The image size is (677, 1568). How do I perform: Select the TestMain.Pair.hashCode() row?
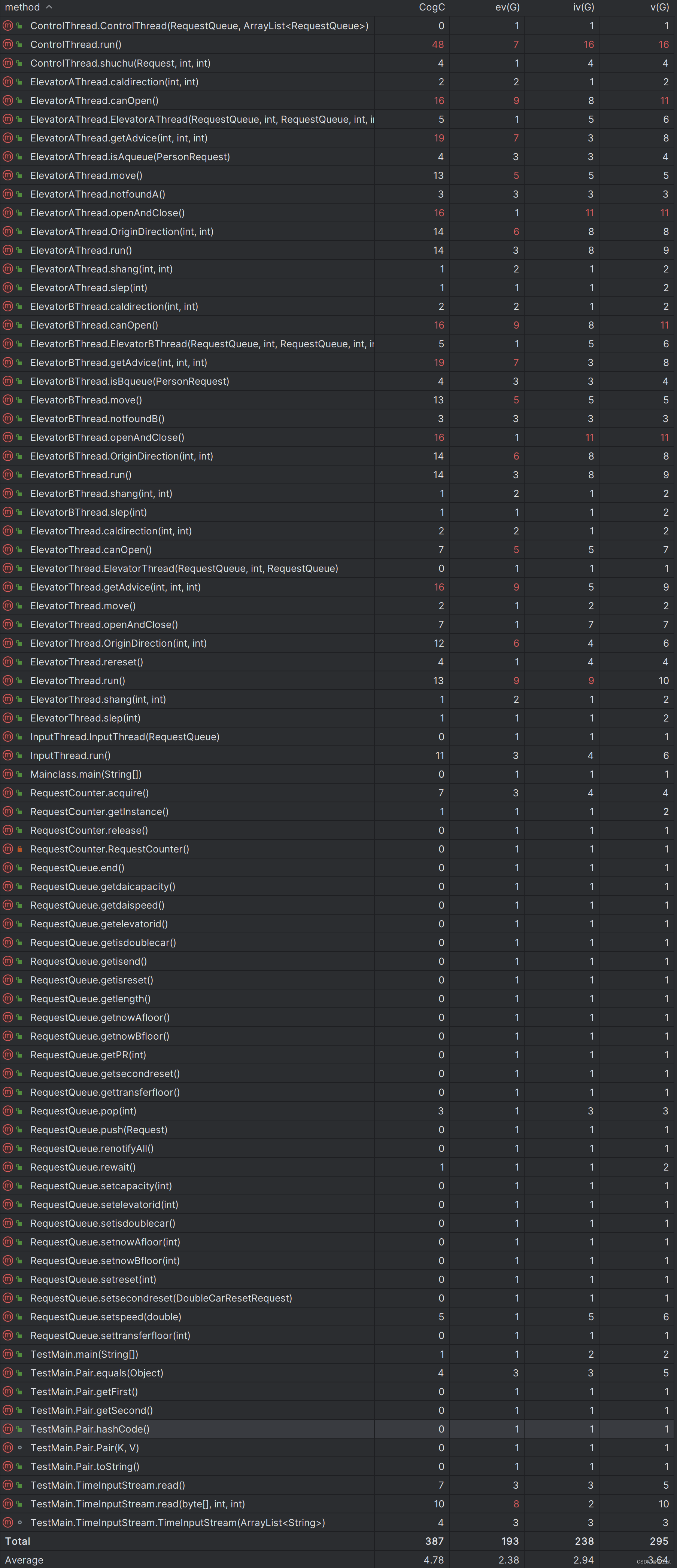coord(338,1429)
